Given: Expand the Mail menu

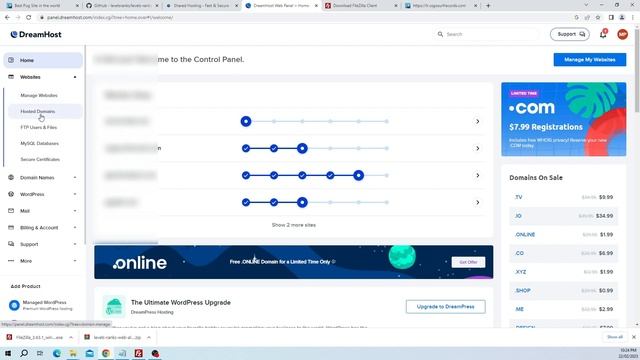Looking at the screenshot, I should pyautogui.click(x=75, y=211).
